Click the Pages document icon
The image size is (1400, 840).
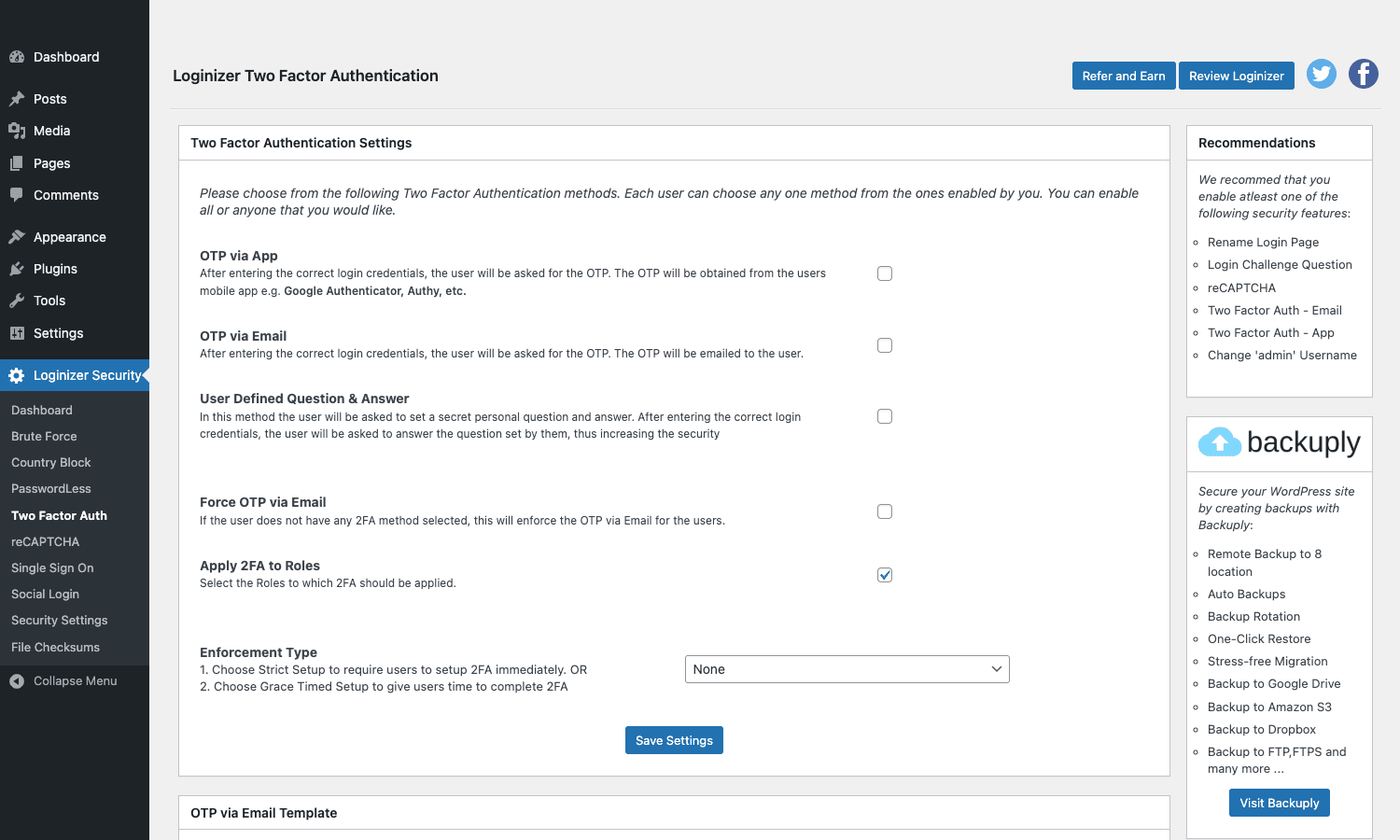click(x=17, y=163)
